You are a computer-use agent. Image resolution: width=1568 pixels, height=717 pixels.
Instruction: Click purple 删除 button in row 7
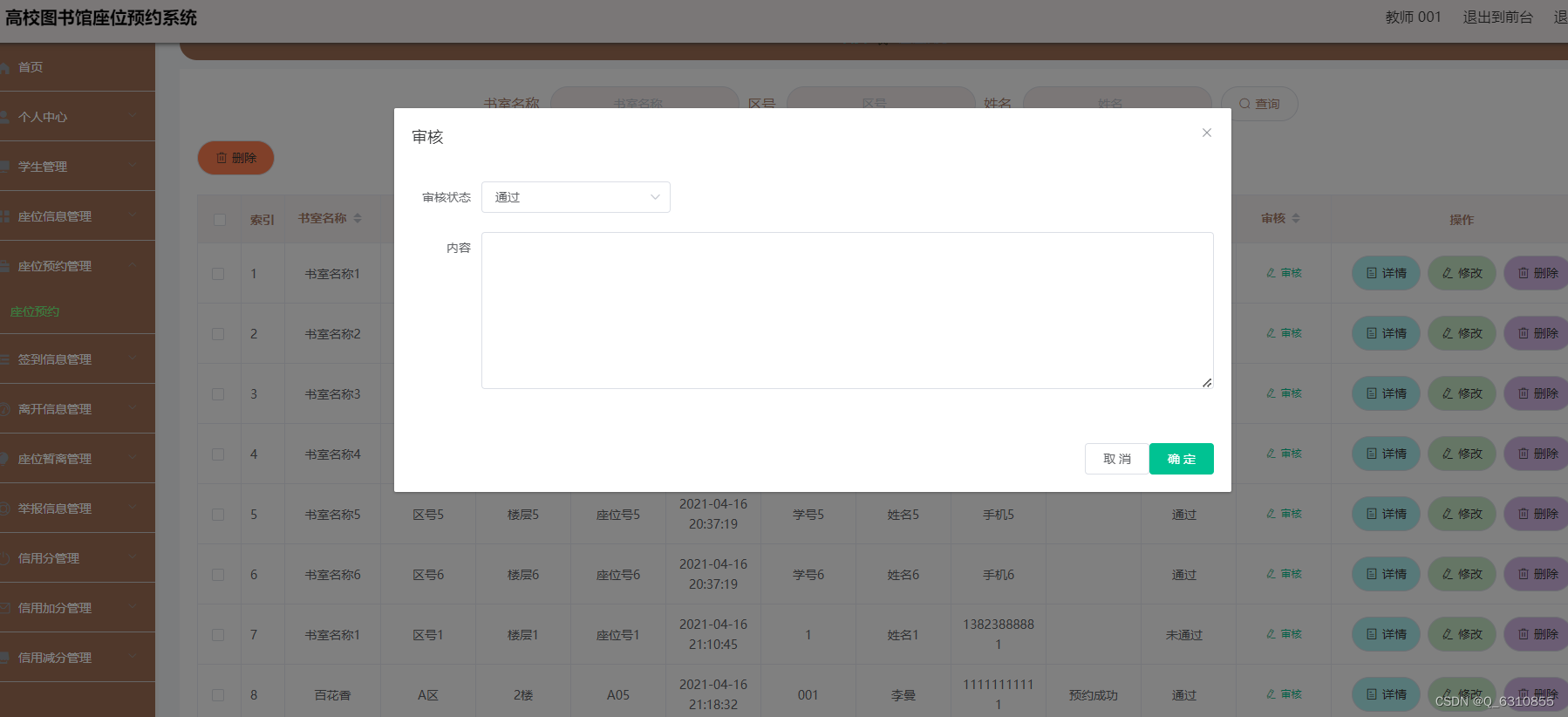point(1536,634)
